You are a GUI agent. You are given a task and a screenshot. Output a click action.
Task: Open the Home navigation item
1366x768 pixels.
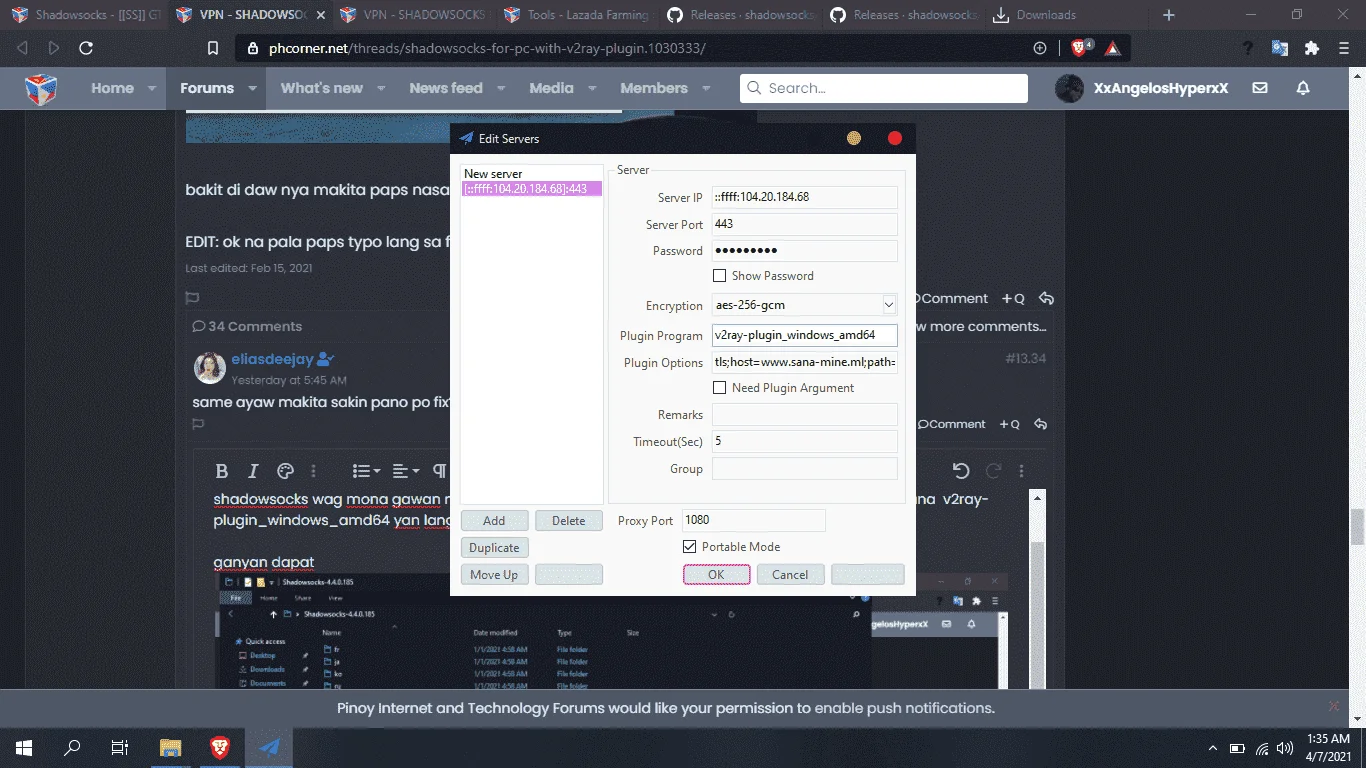(112, 88)
